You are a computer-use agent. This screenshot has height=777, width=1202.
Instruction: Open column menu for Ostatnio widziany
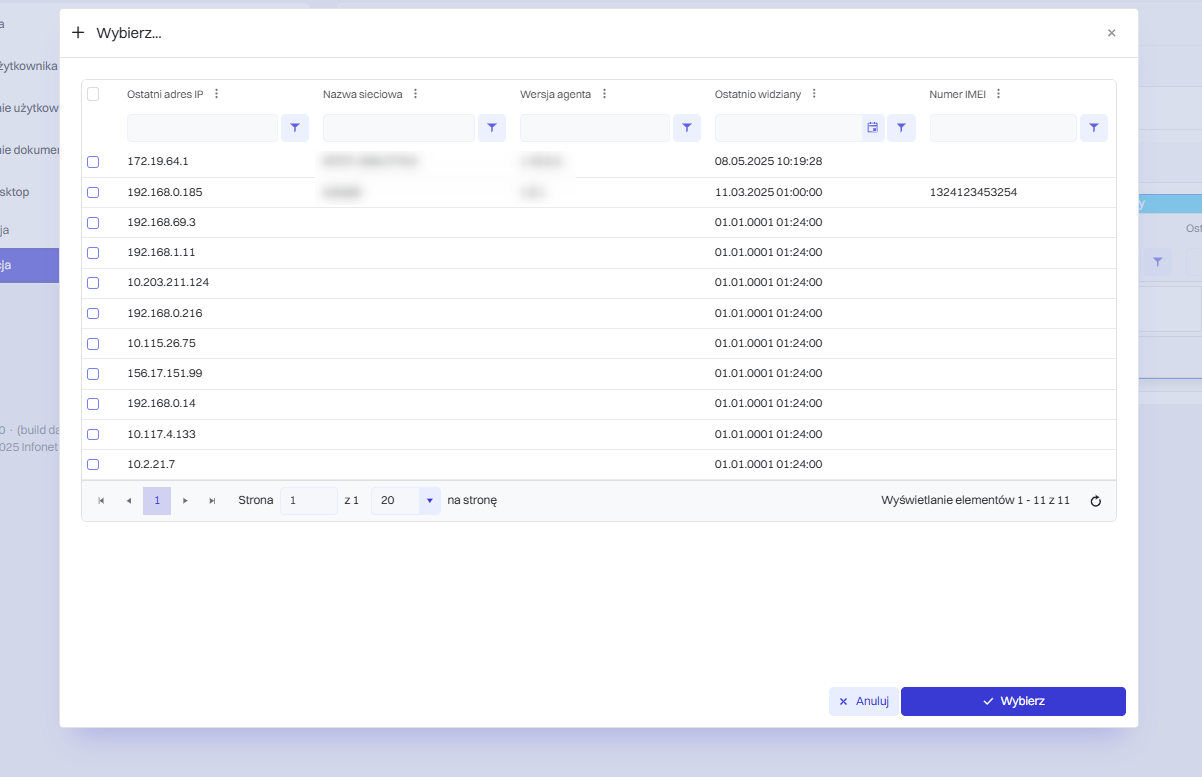pyautogui.click(x=814, y=94)
